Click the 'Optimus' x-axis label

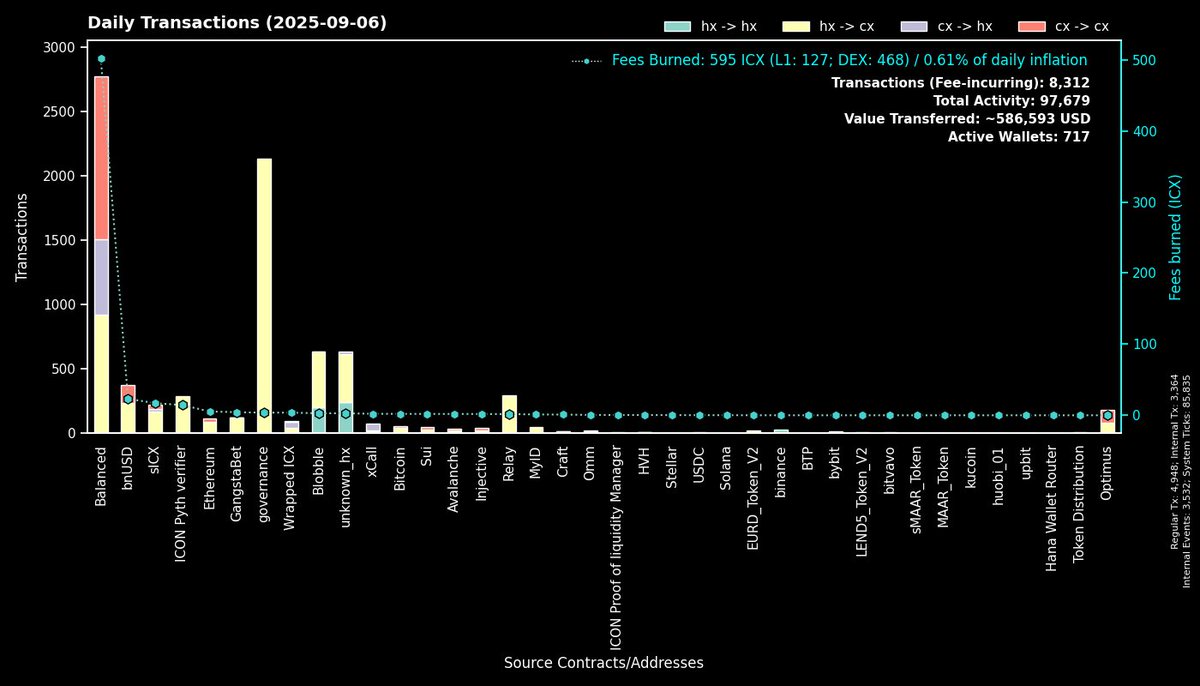pyautogui.click(x=1107, y=474)
